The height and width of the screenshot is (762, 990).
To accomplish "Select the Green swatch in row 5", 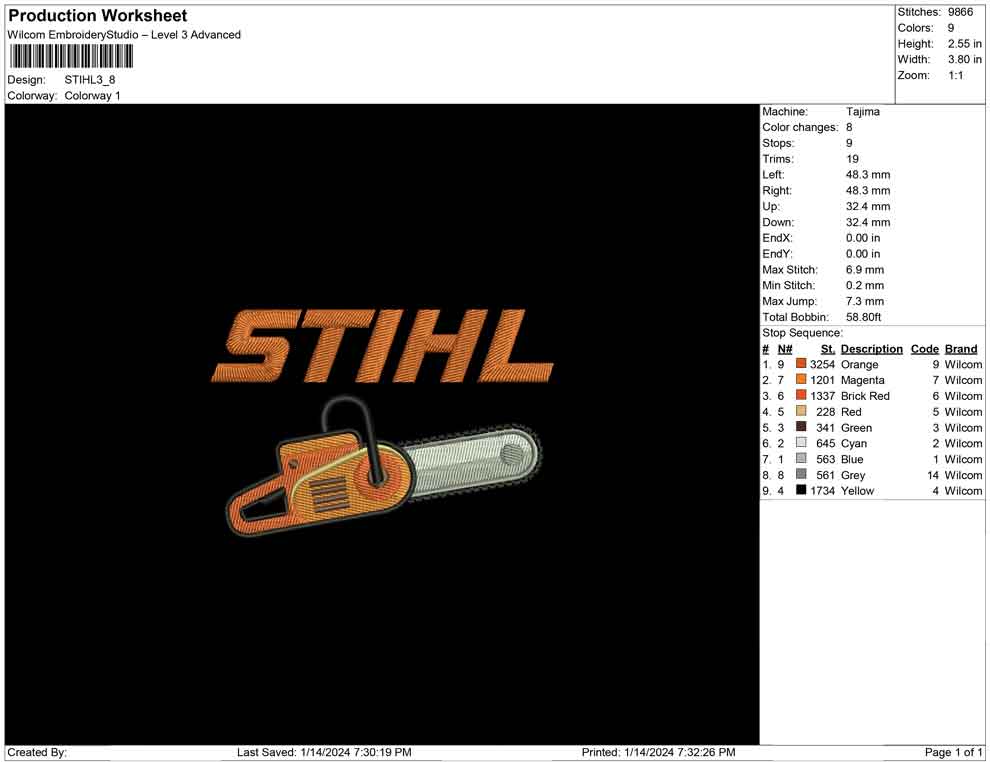I will (801, 427).
